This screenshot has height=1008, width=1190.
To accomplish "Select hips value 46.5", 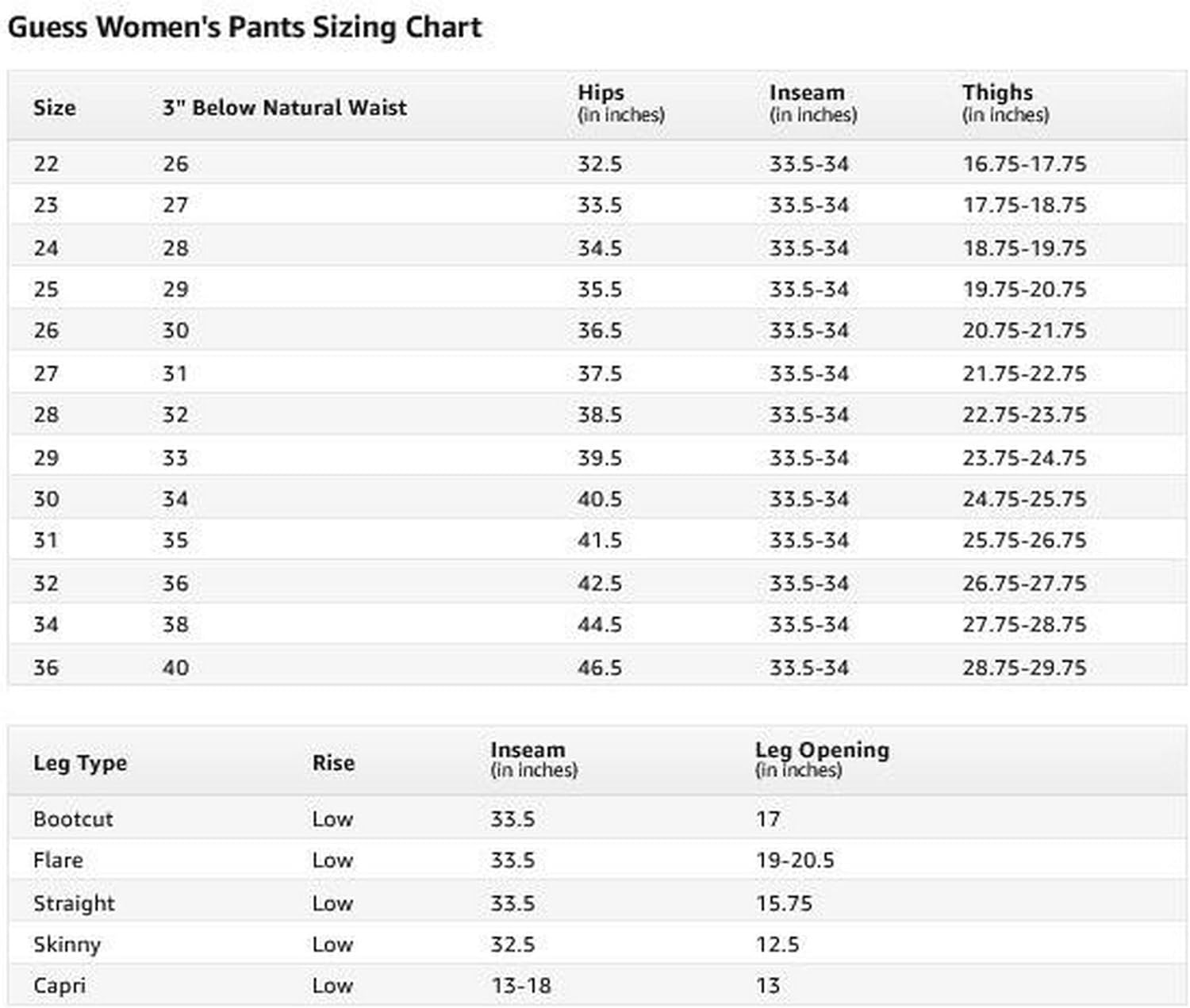I will (x=599, y=668).
